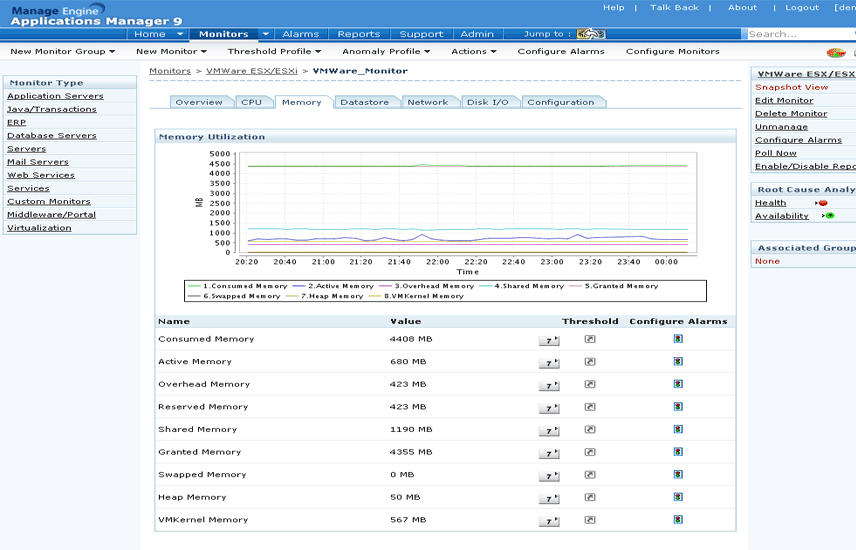Open the CPU tab
This screenshot has width=856, height=550.
tap(251, 102)
